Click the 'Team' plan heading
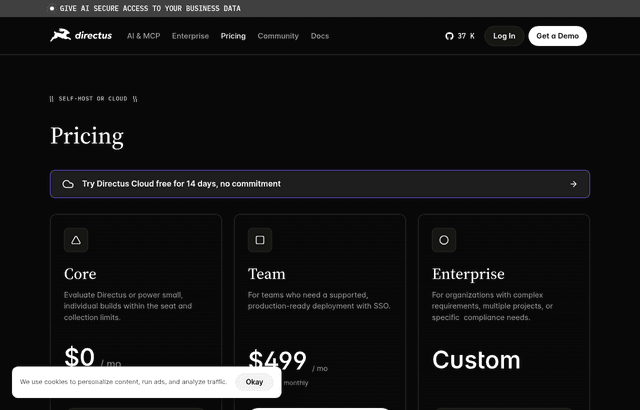The width and height of the screenshot is (640, 410). tap(267, 274)
